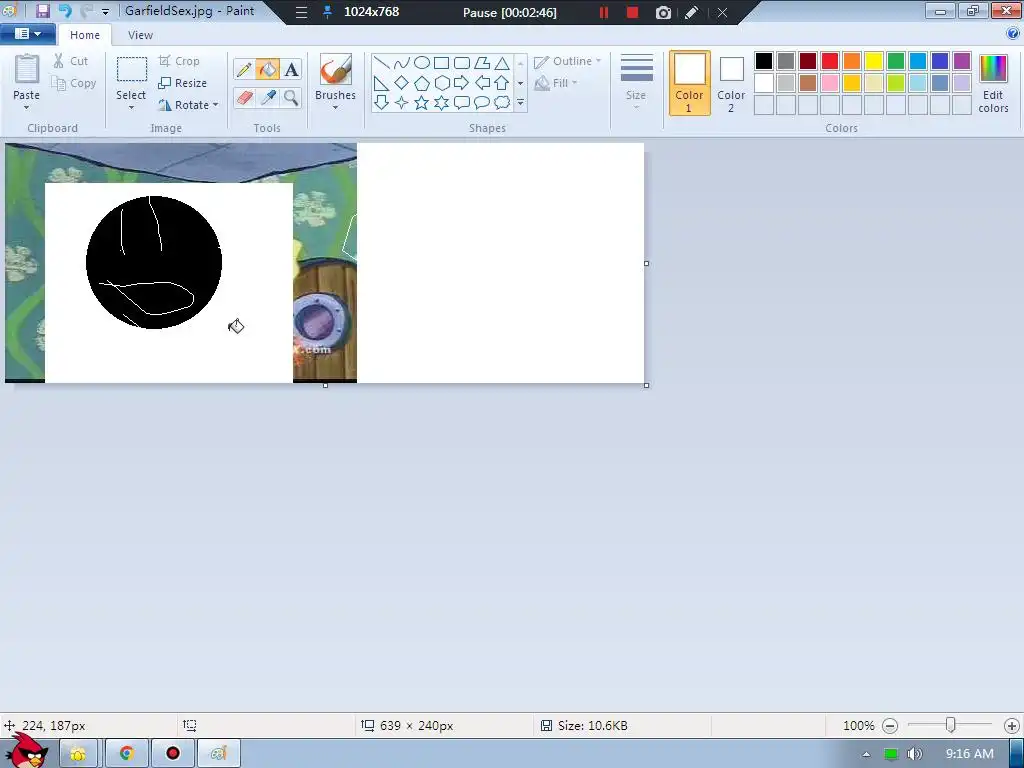The width and height of the screenshot is (1024, 768).
Task: Open the screen recorder taskbar button
Action: point(172,754)
